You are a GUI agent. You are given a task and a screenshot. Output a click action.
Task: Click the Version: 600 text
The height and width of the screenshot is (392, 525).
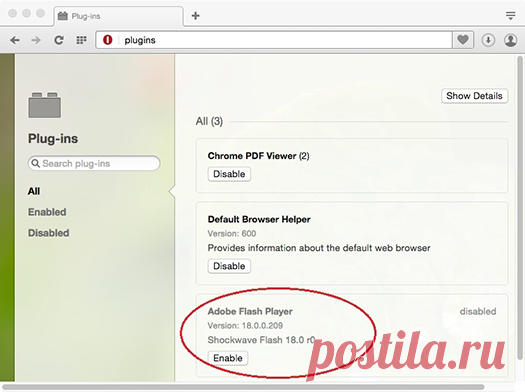[x=232, y=233]
